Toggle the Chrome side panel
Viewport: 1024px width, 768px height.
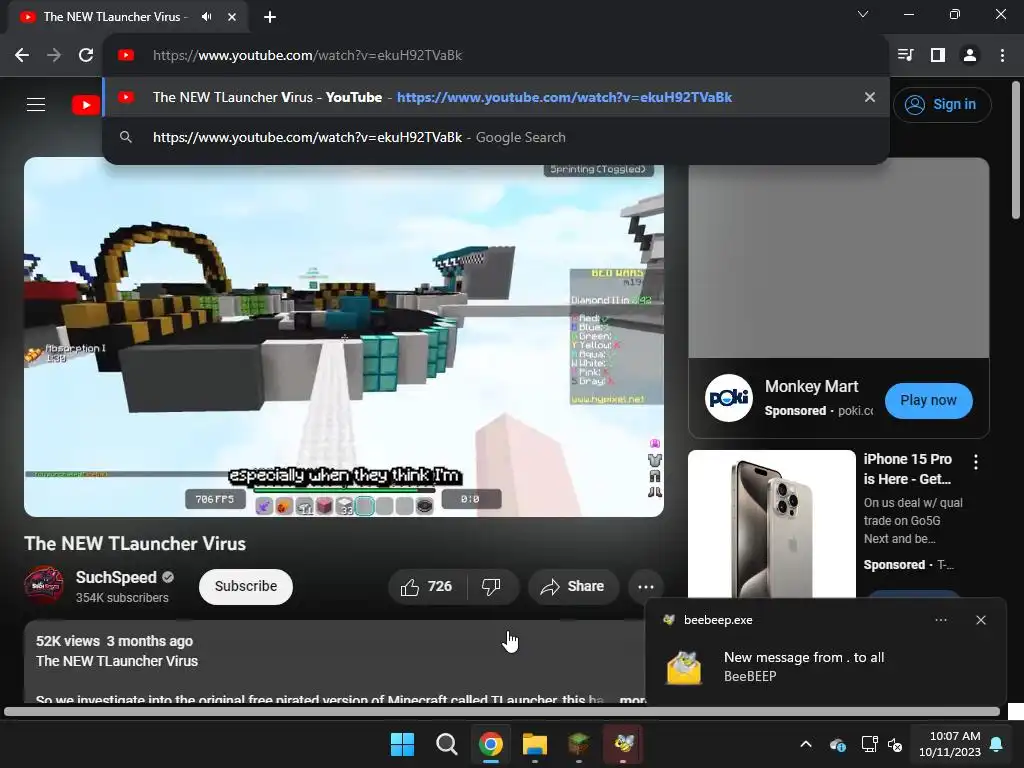(x=938, y=56)
